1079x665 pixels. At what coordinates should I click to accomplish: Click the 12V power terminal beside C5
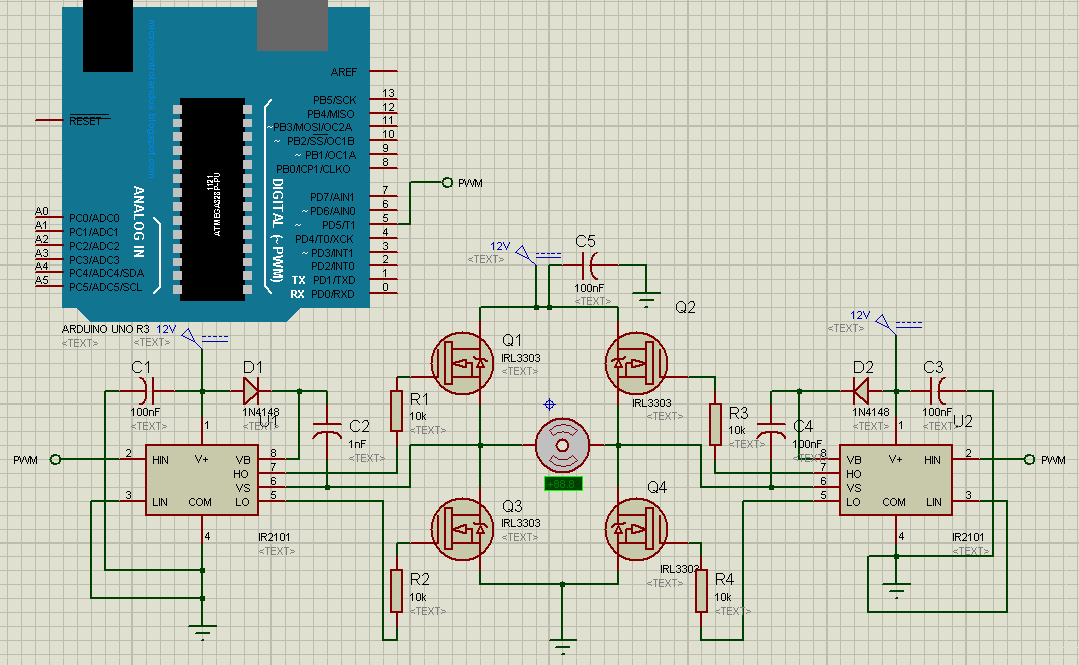[x=526, y=255]
